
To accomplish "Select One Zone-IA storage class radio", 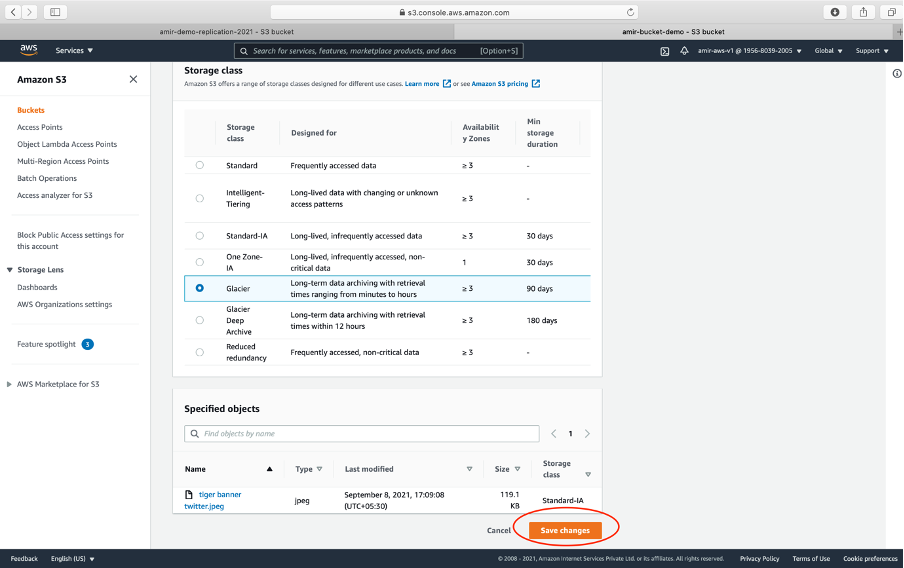I will [x=199, y=262].
